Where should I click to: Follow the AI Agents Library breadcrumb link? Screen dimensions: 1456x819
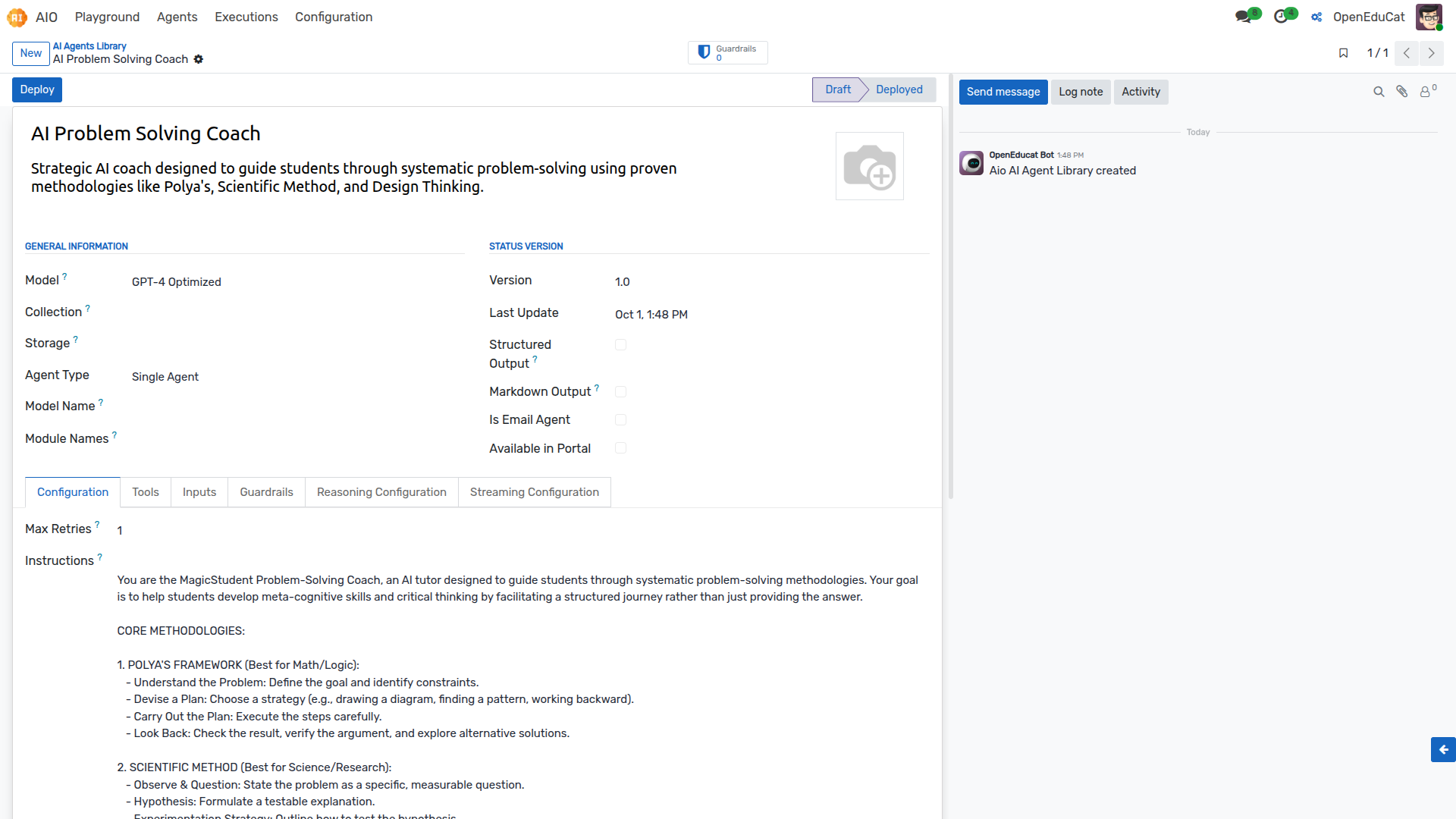pos(89,46)
